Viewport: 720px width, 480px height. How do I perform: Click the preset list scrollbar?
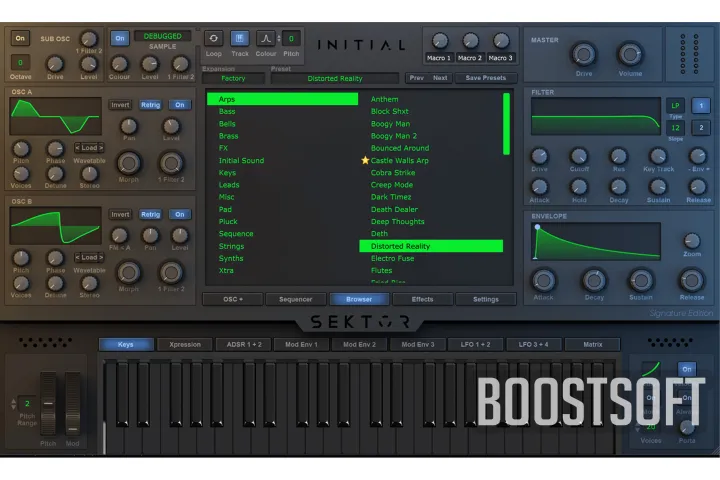pyautogui.click(x=506, y=124)
